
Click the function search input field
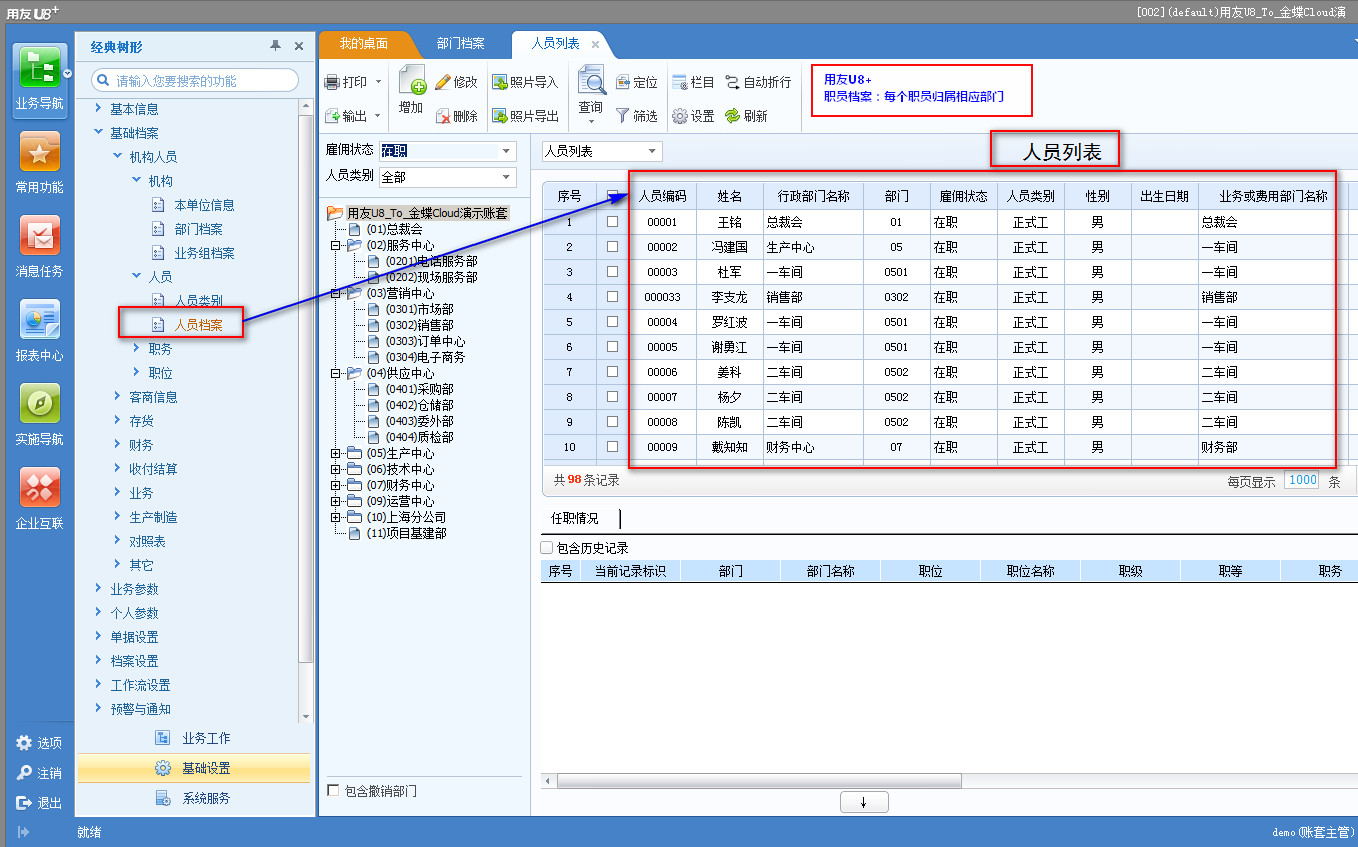[x=200, y=81]
